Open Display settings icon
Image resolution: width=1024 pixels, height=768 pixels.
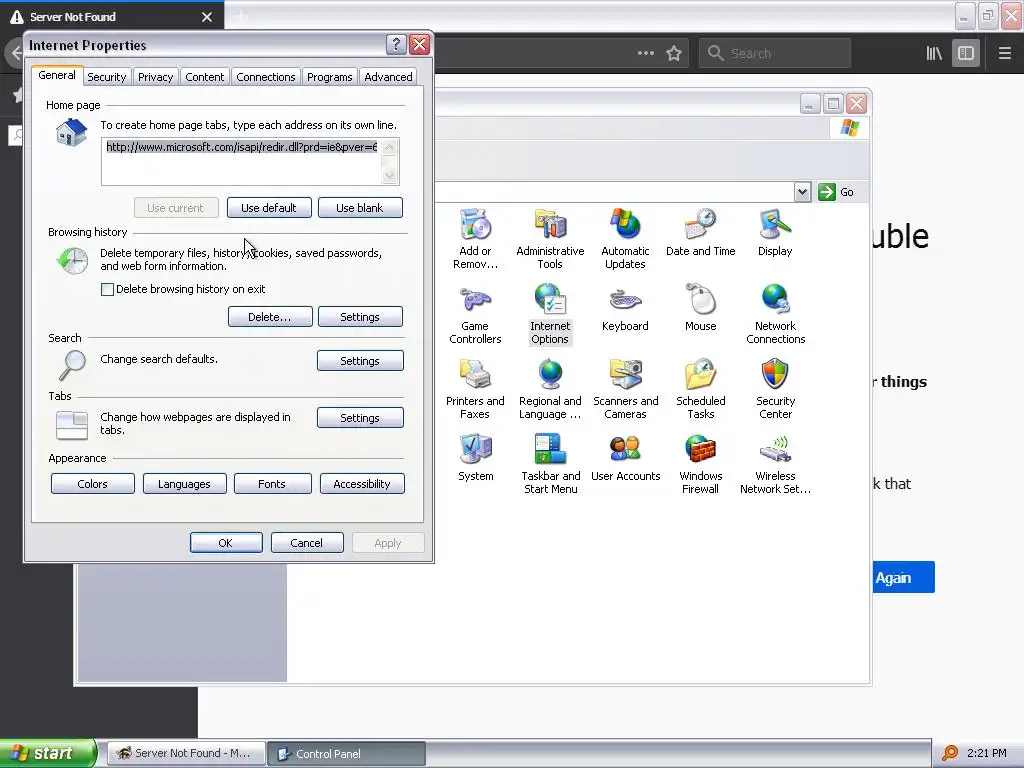775,232
